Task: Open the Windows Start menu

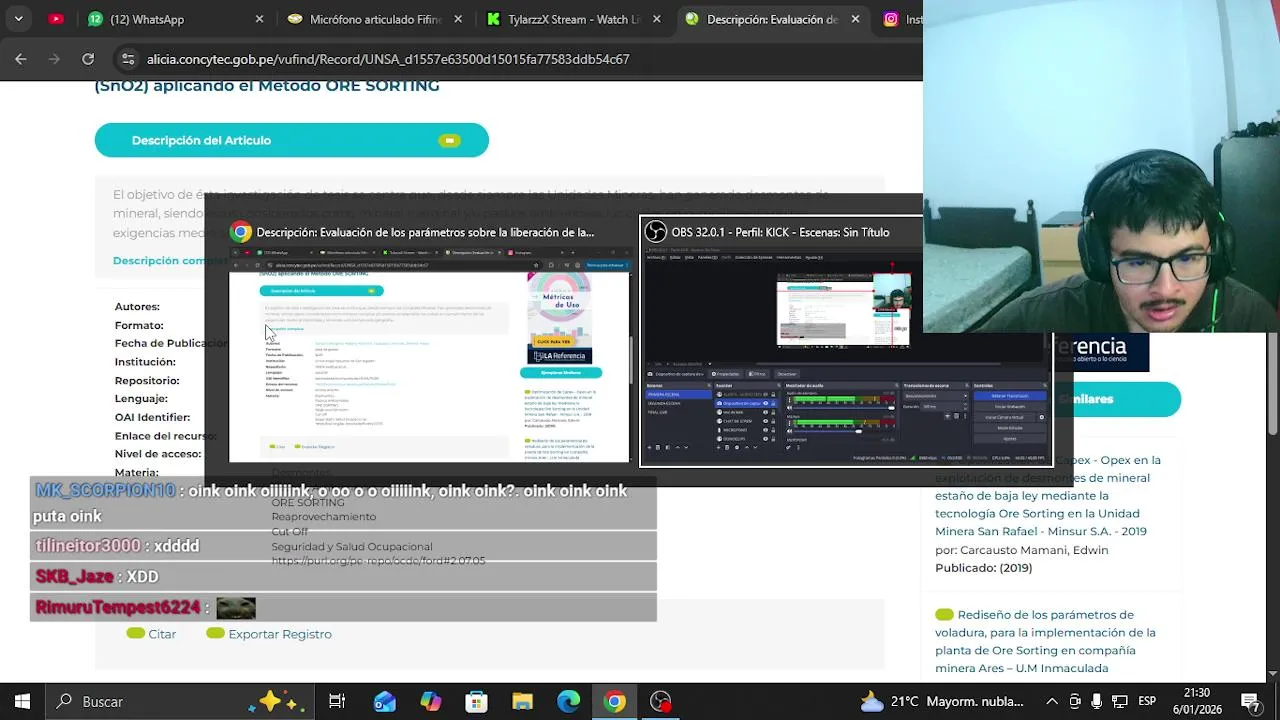Action: pyautogui.click(x=22, y=702)
